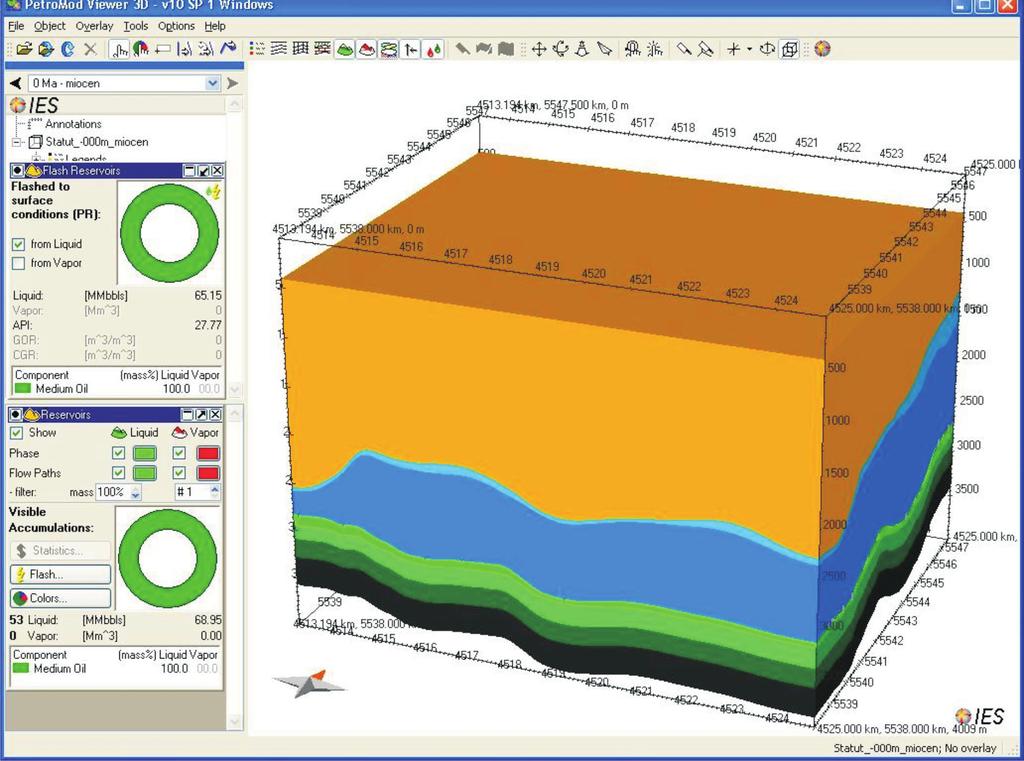Toggle the Reservoirs panel dot button

[16, 414]
